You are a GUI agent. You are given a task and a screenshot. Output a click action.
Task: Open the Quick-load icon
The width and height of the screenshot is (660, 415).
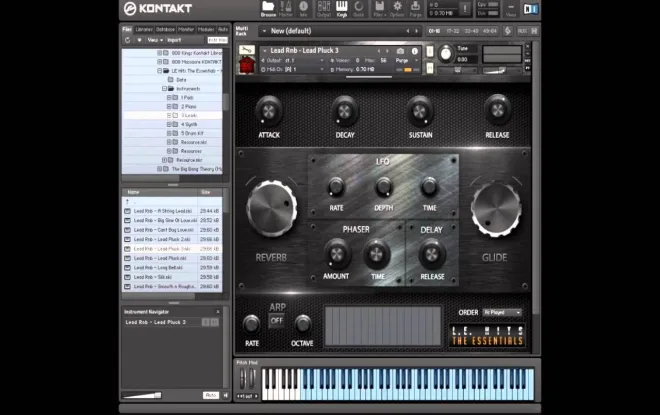(359, 9)
